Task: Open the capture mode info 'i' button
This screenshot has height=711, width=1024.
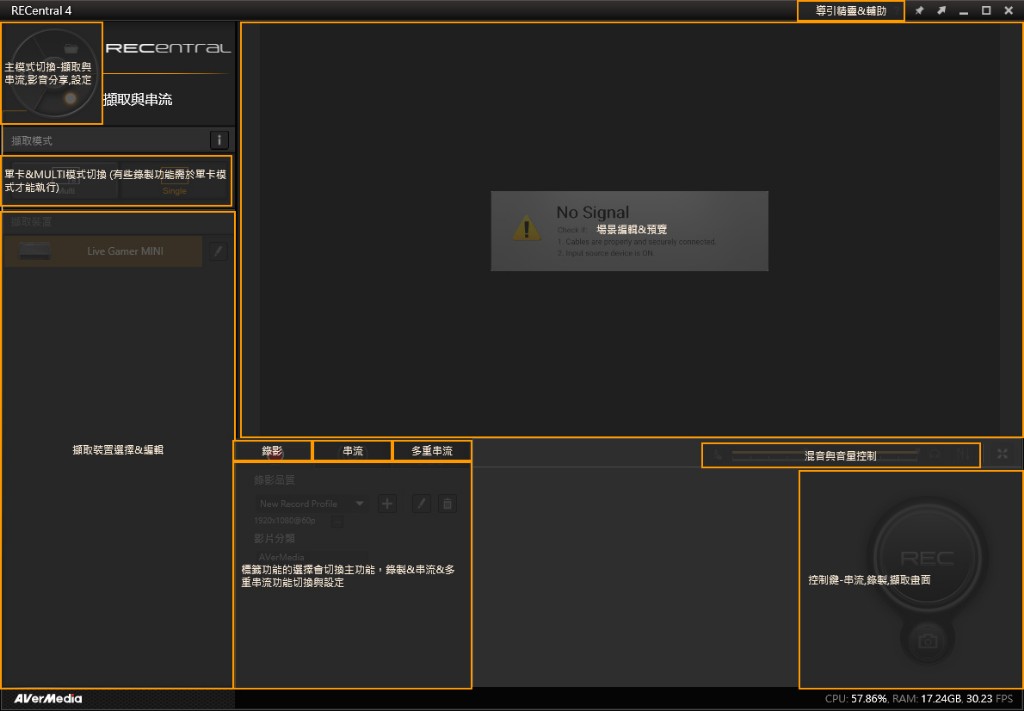Action: (219, 140)
